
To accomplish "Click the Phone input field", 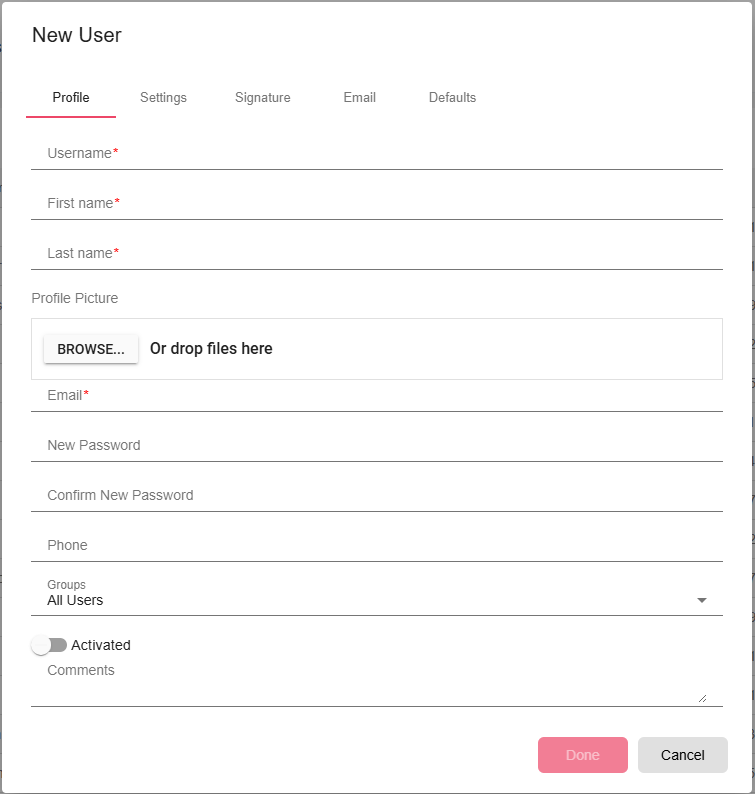I will click(x=377, y=545).
